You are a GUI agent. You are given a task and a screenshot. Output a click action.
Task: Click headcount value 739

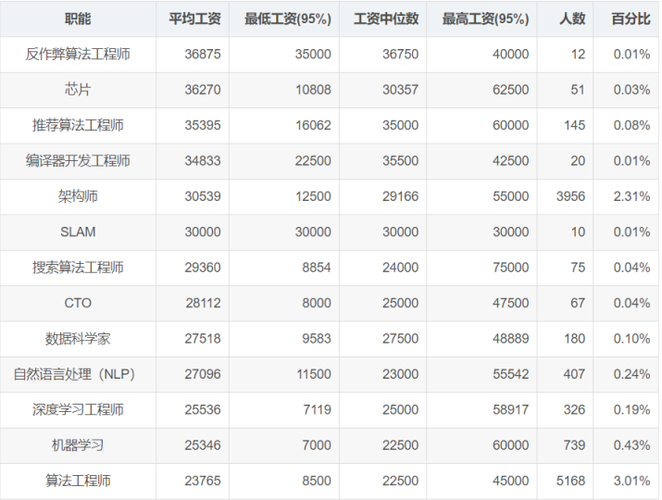[x=574, y=445]
